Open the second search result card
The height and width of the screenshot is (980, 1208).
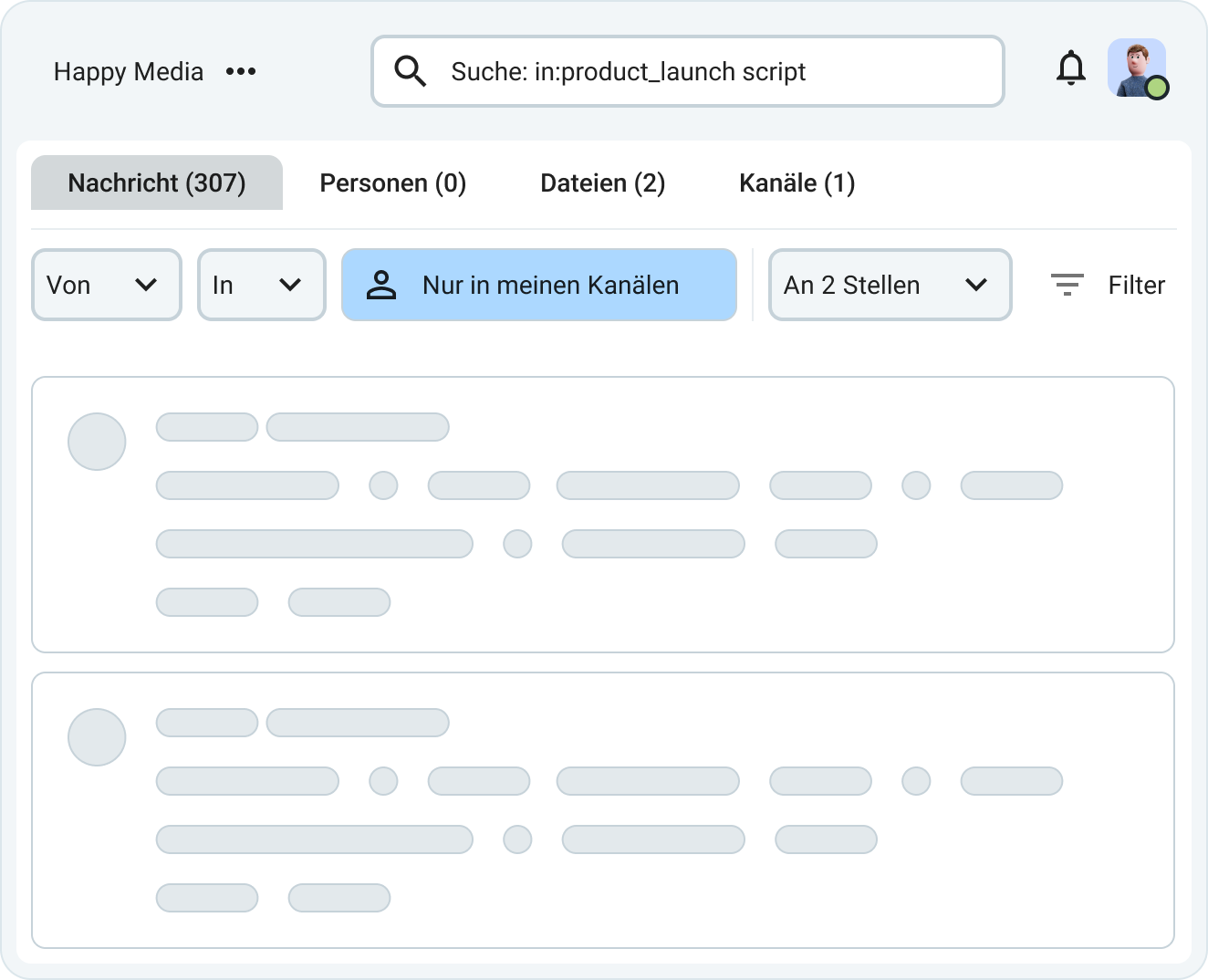click(602, 810)
